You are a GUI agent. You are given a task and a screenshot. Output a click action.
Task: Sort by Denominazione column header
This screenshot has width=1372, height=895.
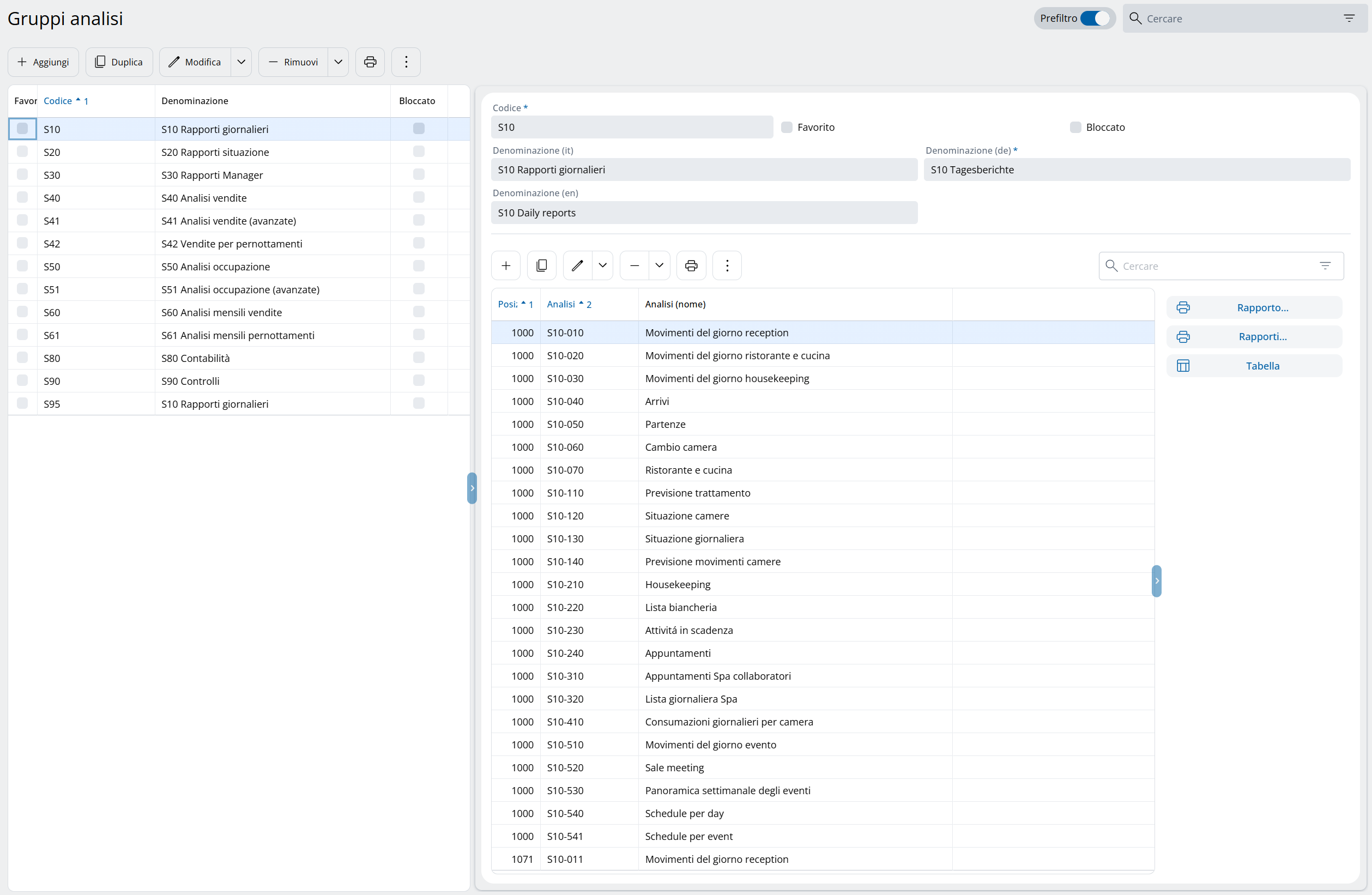pyautogui.click(x=195, y=101)
